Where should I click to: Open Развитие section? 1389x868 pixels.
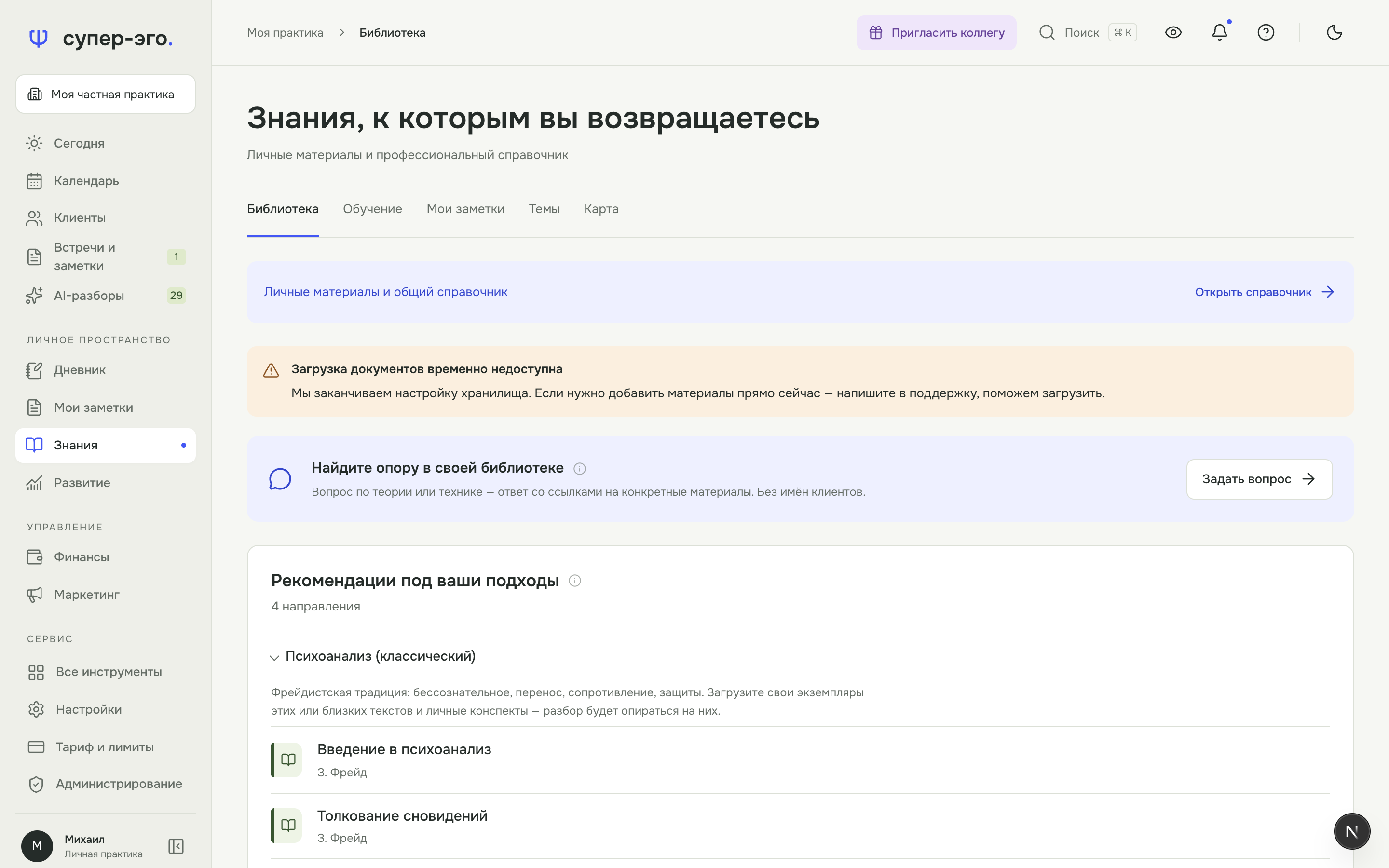[106, 483]
